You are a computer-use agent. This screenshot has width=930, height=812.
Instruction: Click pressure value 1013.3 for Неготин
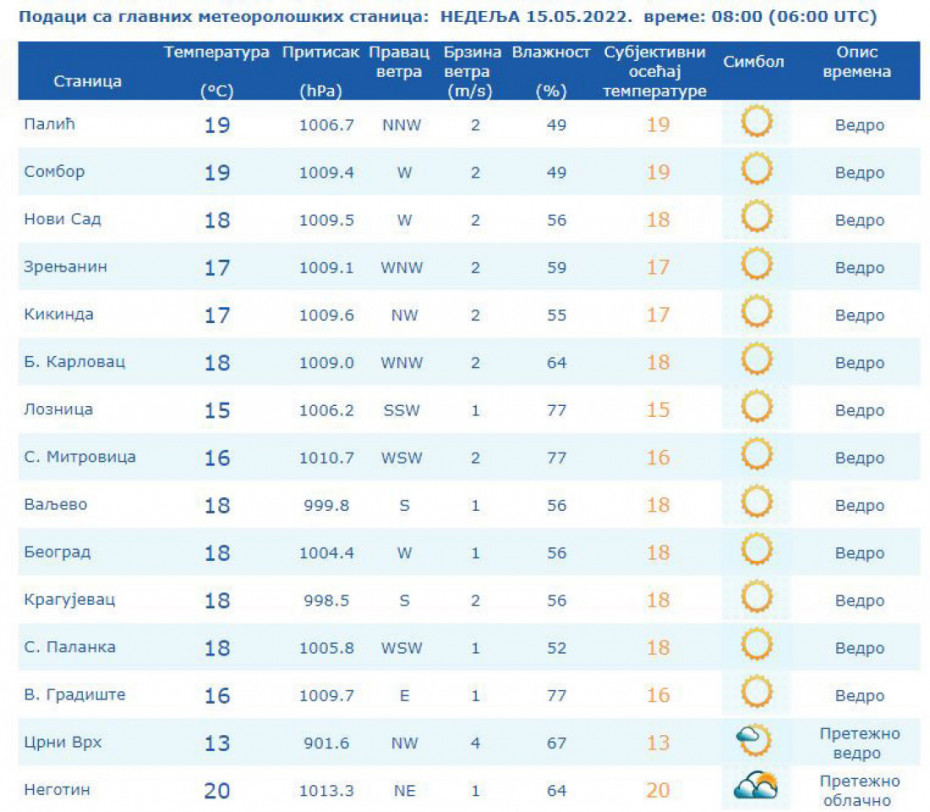coord(327,791)
